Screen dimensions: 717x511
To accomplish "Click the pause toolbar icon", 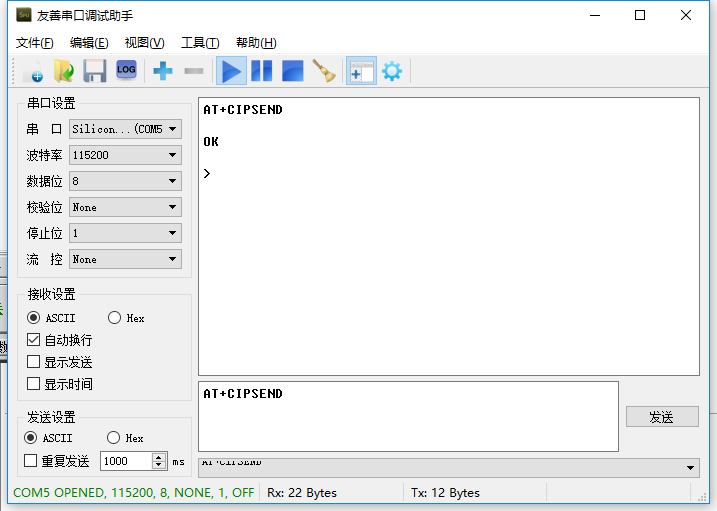I will (262, 71).
